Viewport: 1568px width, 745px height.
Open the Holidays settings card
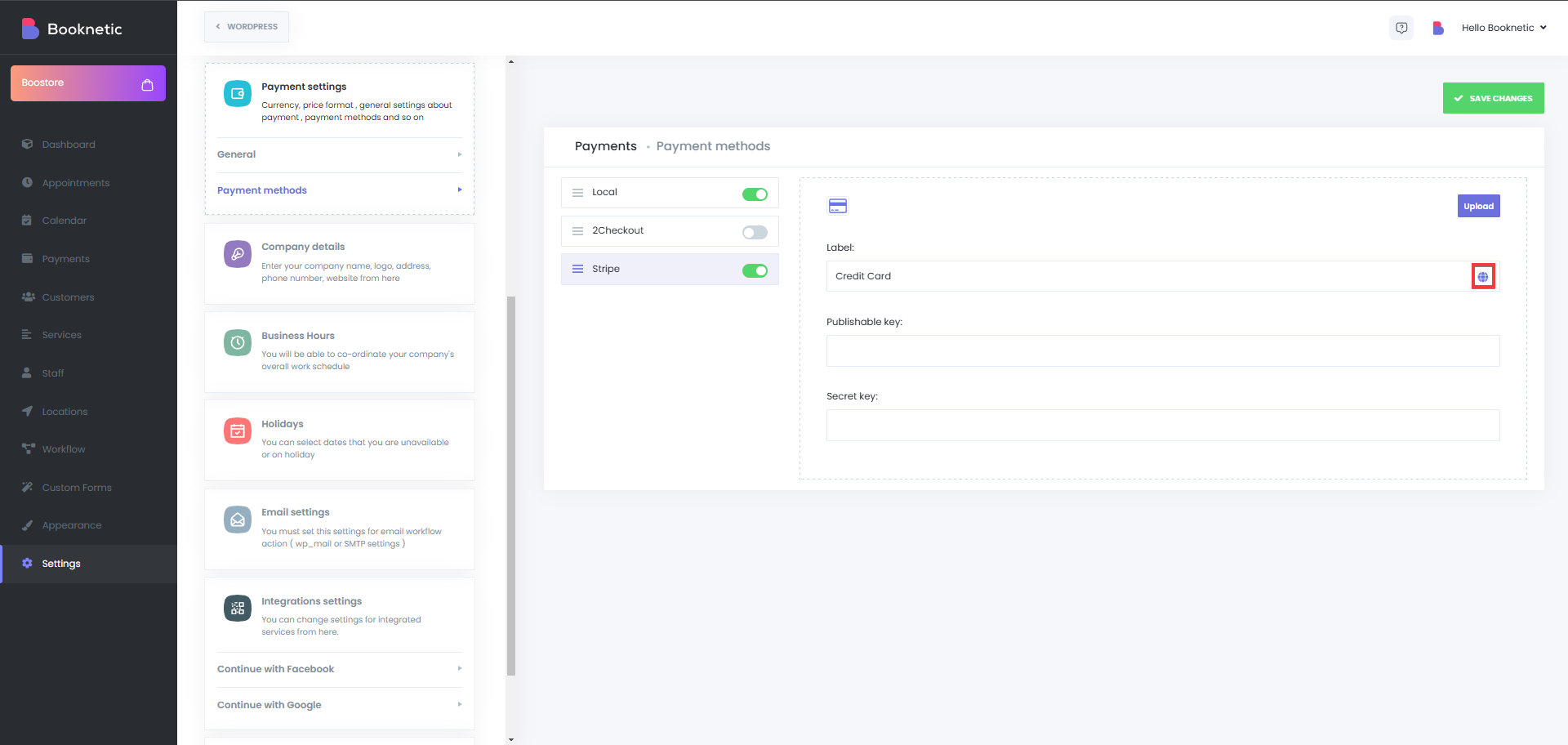click(340, 439)
